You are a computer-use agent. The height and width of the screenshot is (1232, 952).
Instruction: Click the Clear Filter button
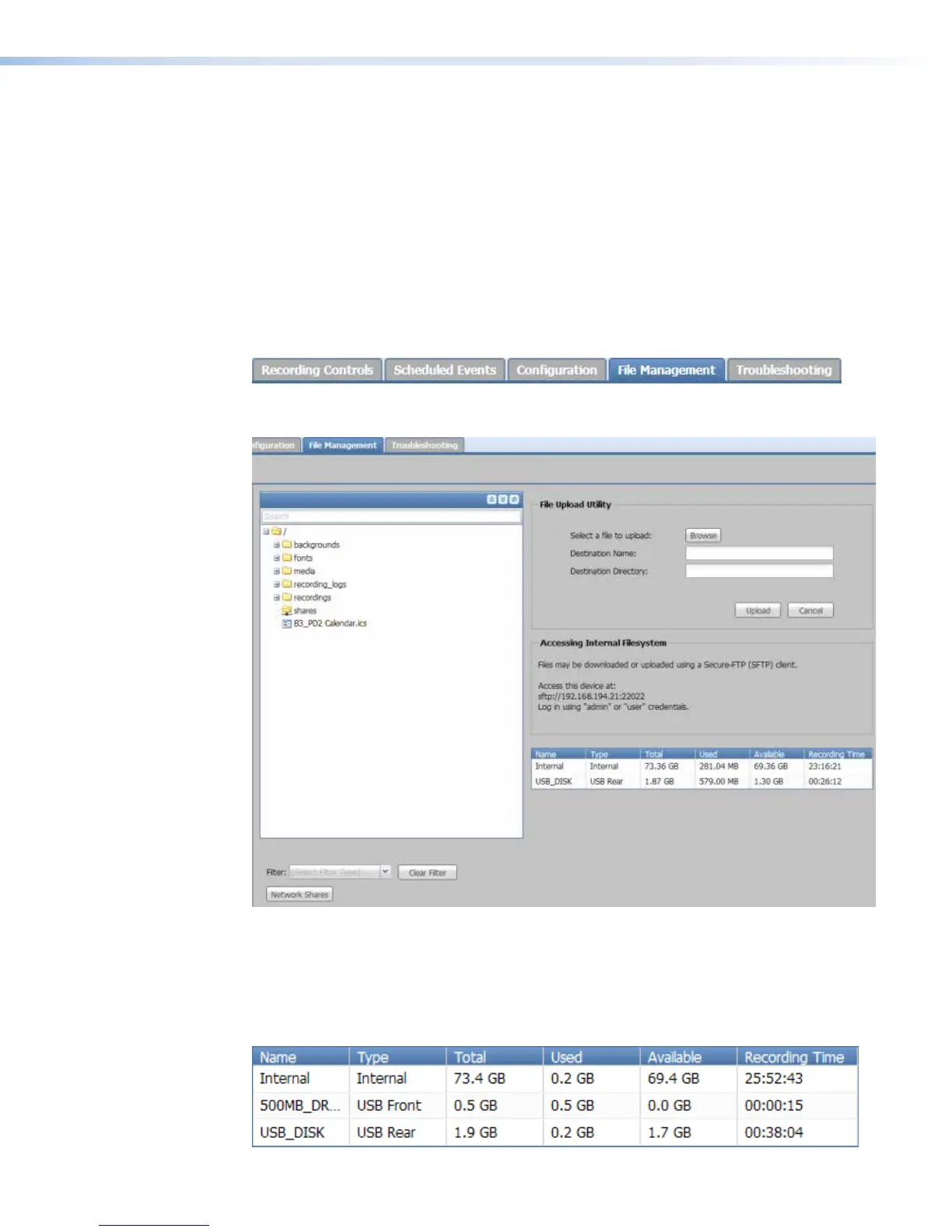point(427,873)
